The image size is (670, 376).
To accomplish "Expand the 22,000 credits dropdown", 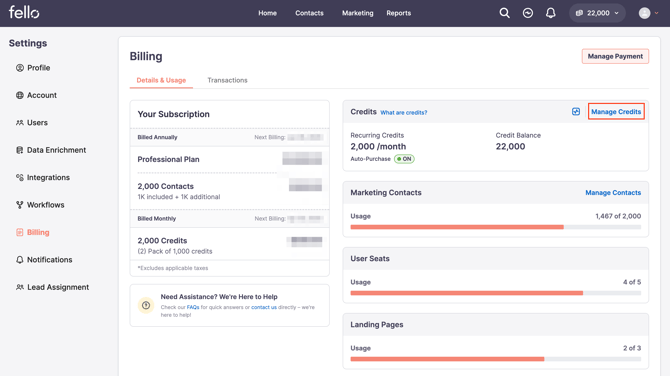I will [597, 13].
